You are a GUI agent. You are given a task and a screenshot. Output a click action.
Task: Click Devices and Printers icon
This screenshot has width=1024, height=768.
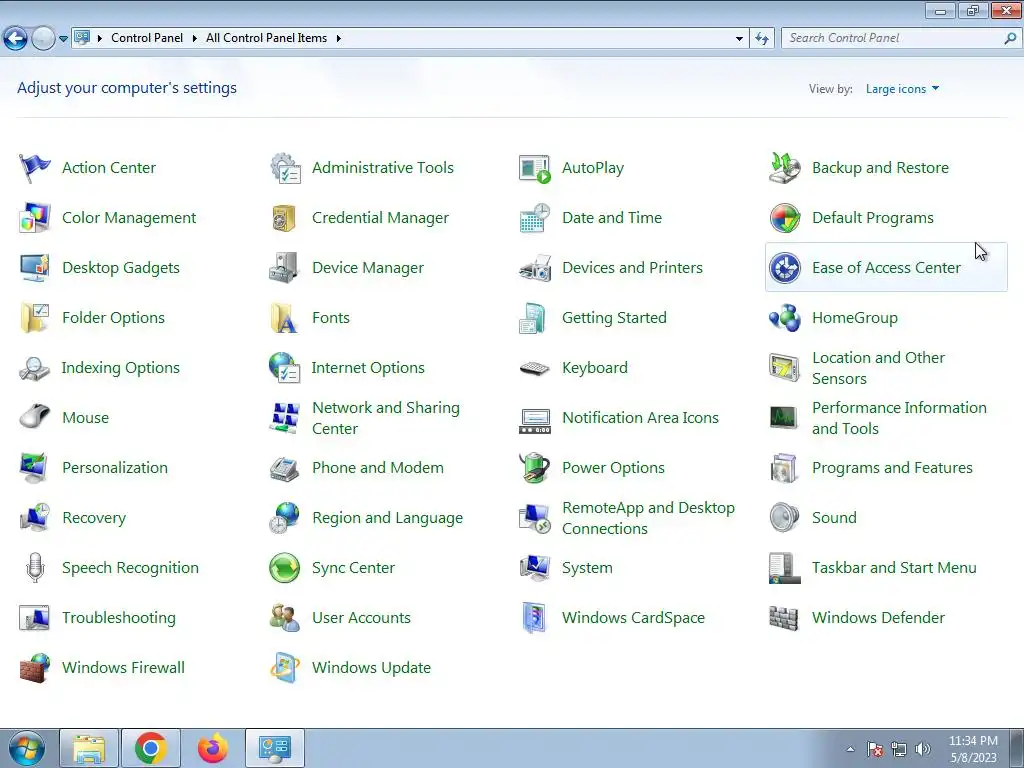(x=534, y=268)
